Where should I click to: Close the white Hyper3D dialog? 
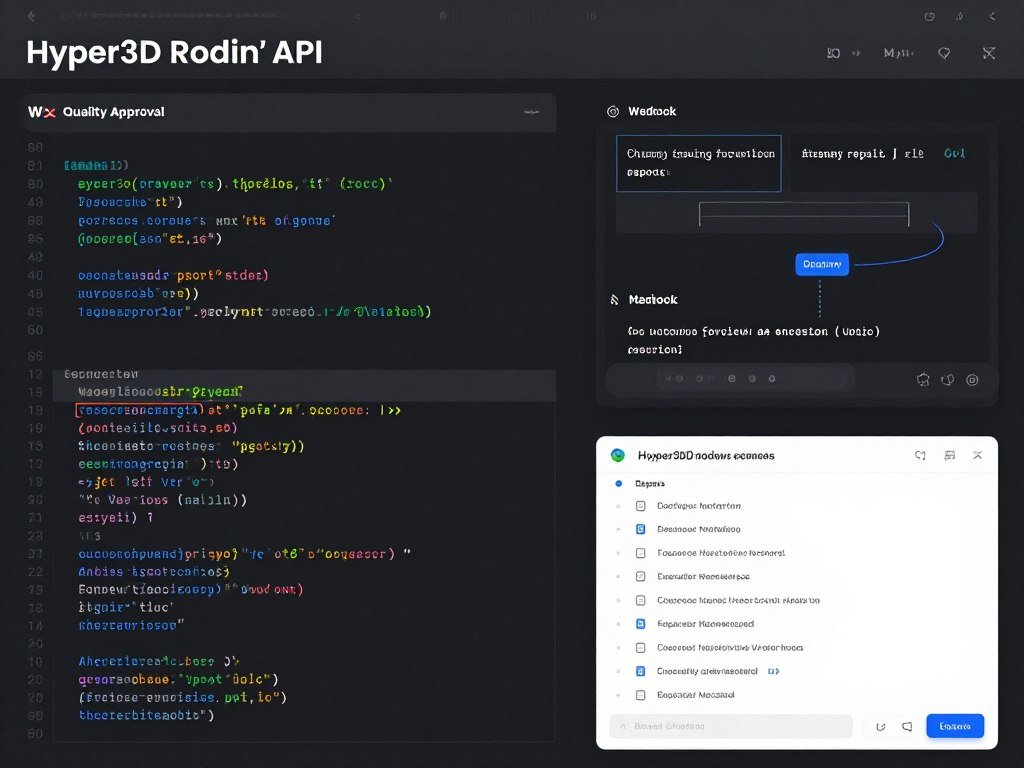[x=978, y=455]
